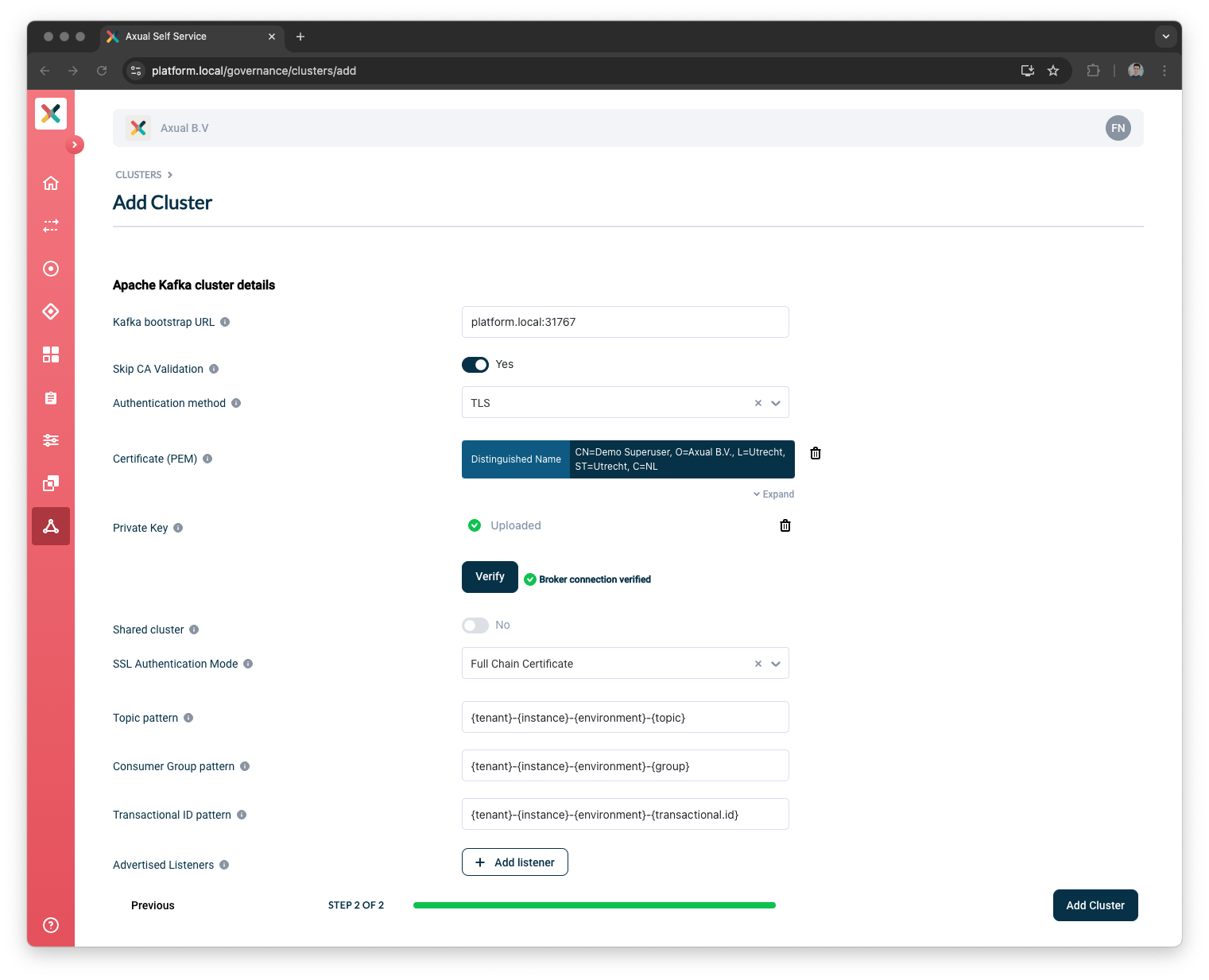1209x980 pixels.
Task: Click the green Step 2 progress bar
Action: (x=594, y=904)
